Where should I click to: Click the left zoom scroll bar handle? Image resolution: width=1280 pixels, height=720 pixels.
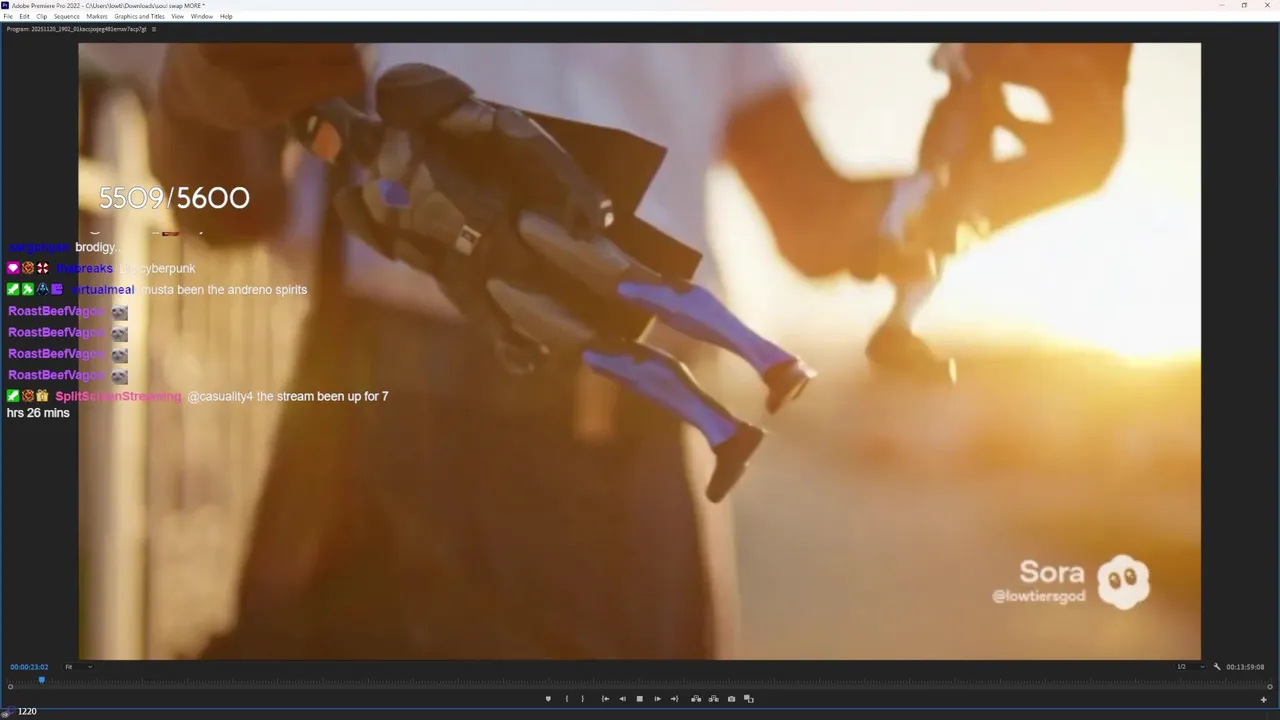10,687
